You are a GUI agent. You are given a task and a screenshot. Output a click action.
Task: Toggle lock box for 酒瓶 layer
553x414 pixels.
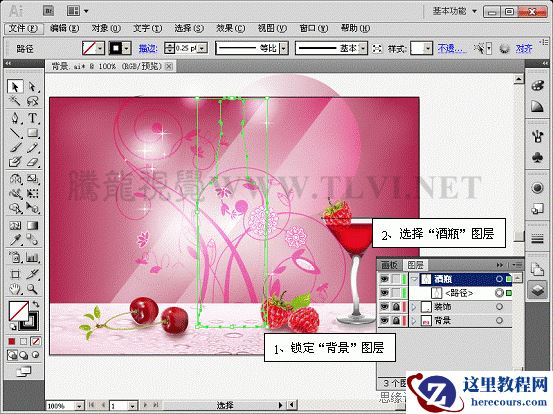pyautogui.click(x=396, y=279)
